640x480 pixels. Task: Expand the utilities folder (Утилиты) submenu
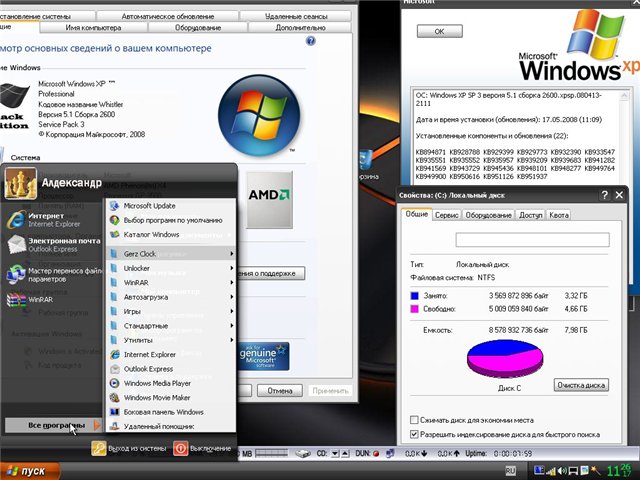(x=171, y=340)
